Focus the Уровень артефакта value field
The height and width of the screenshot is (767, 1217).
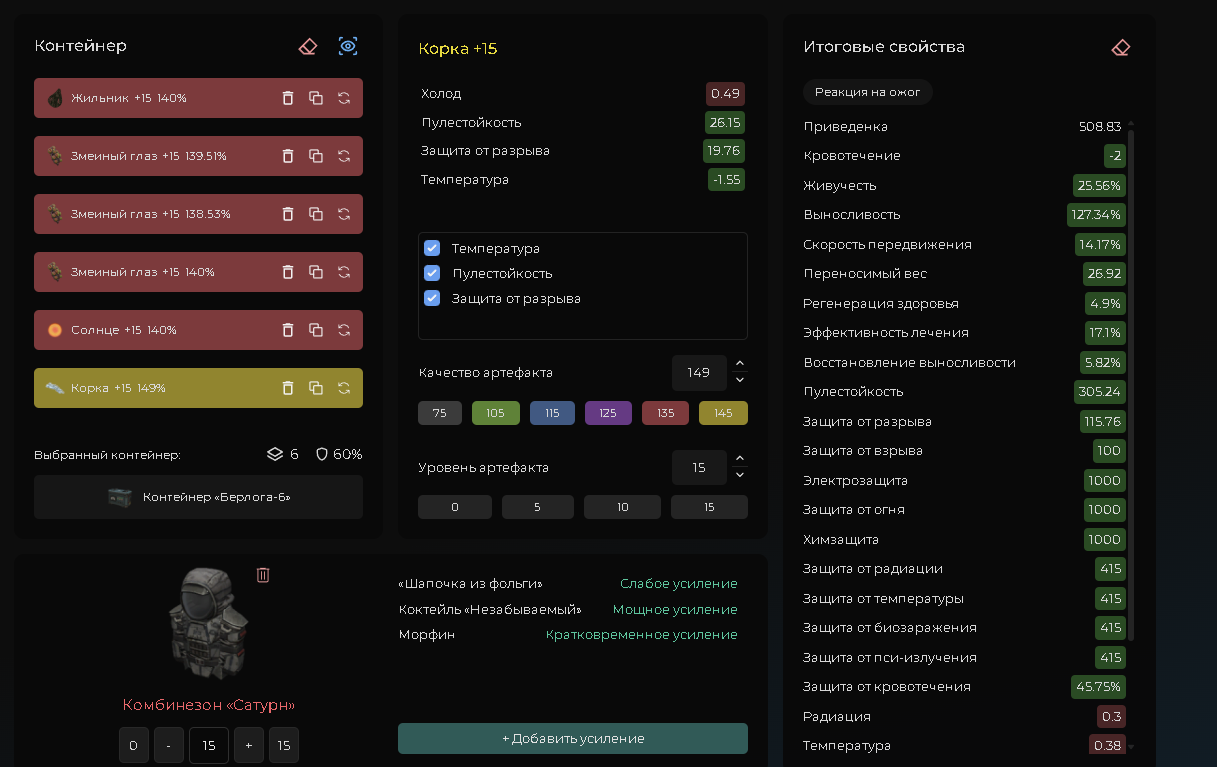coord(699,467)
